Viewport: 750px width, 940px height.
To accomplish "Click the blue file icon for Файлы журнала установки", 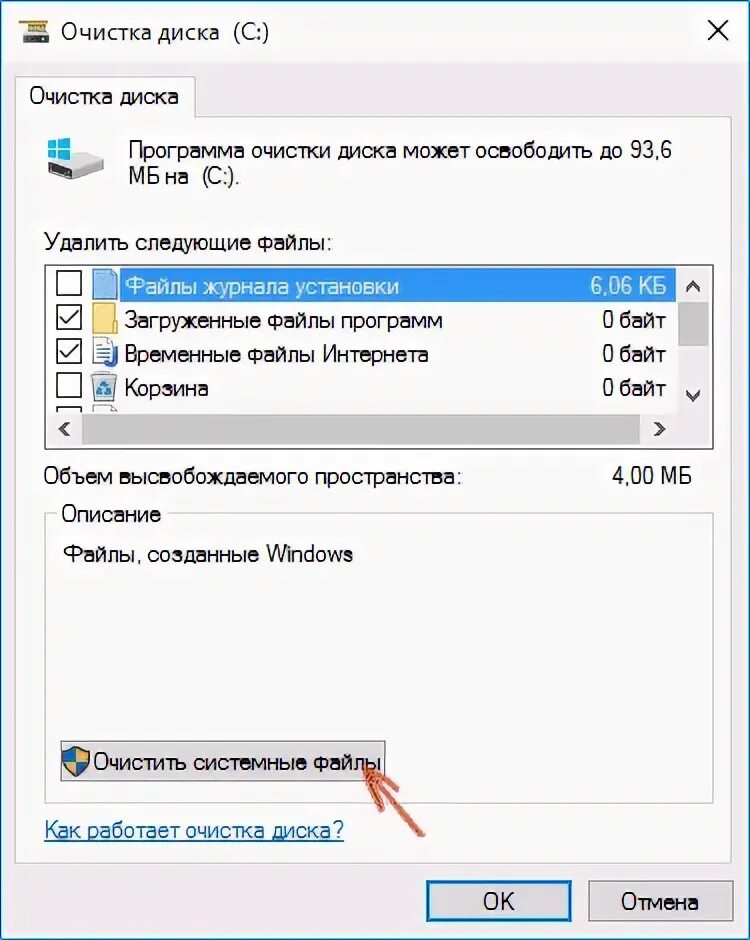I will tap(104, 284).
